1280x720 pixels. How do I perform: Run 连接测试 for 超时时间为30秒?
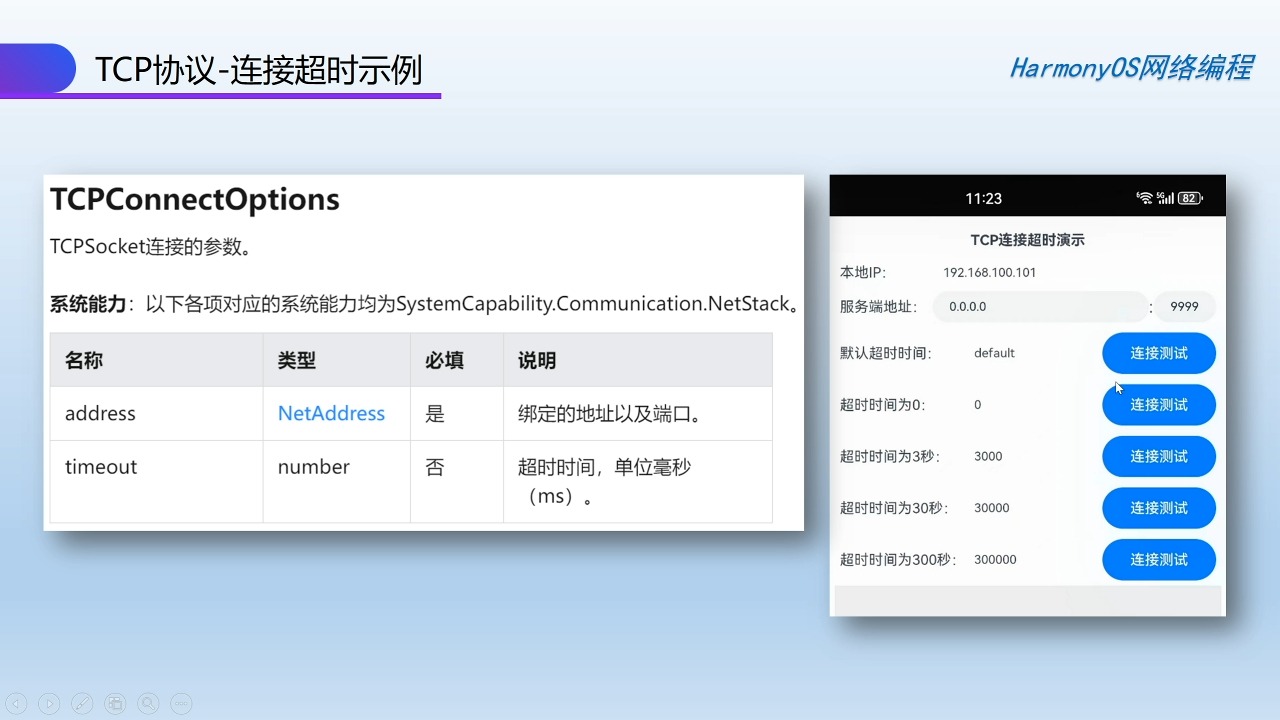(x=1159, y=508)
